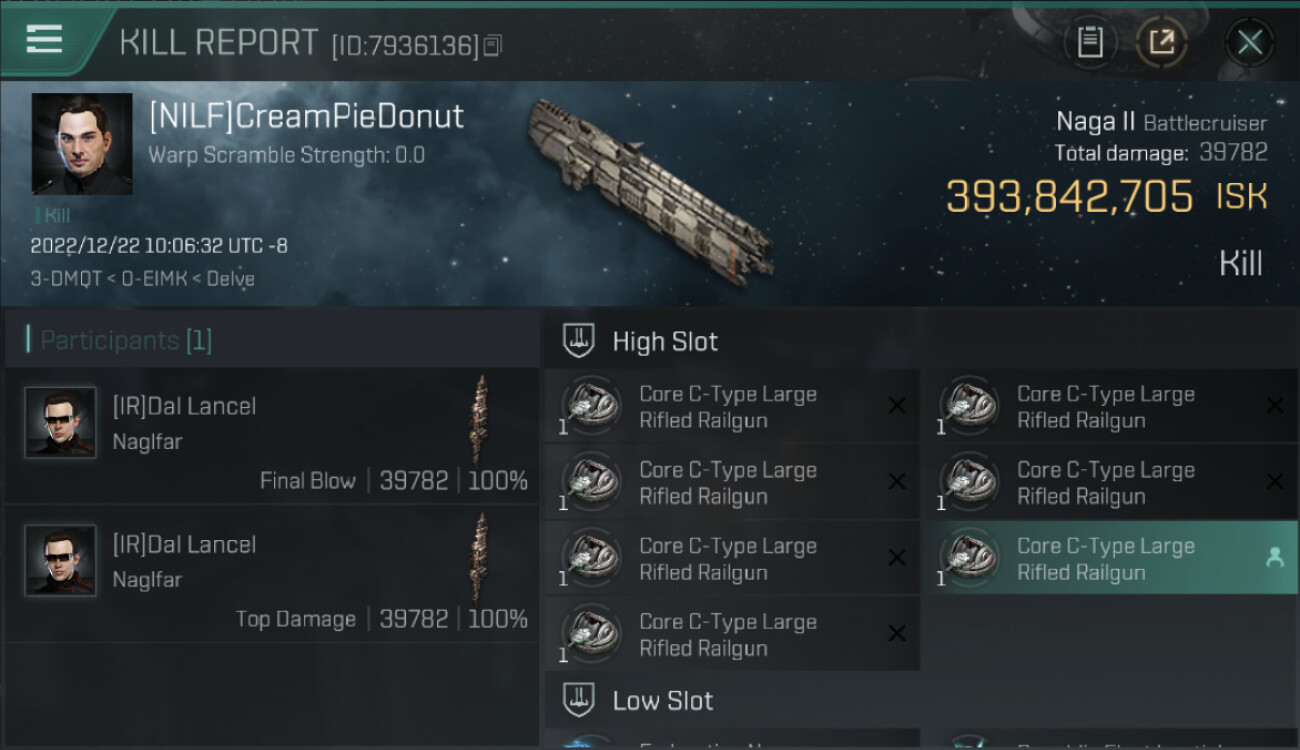Click the person icon on the highlighted railgun

(1274, 558)
